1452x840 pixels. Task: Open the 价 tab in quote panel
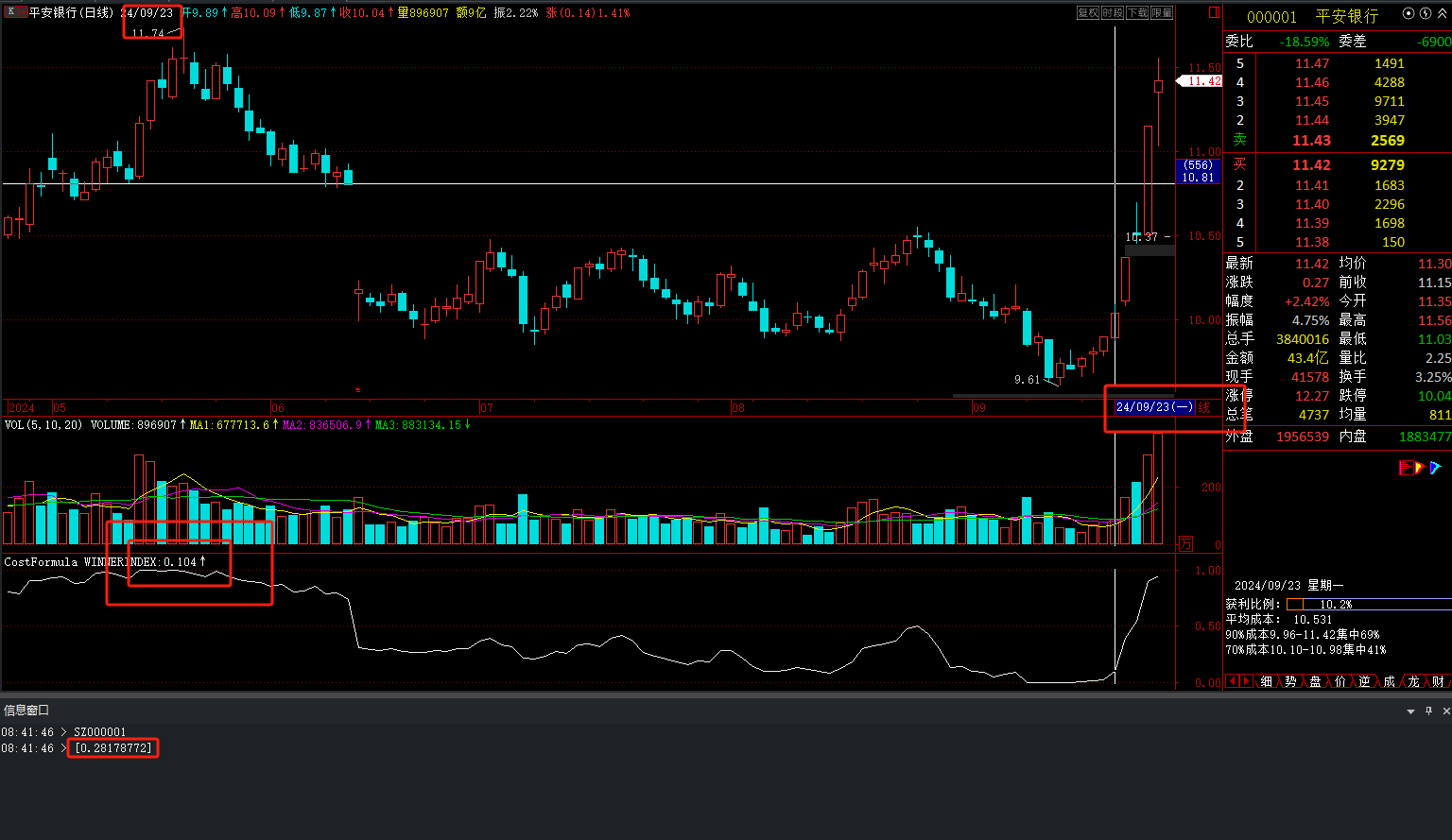pos(1340,681)
